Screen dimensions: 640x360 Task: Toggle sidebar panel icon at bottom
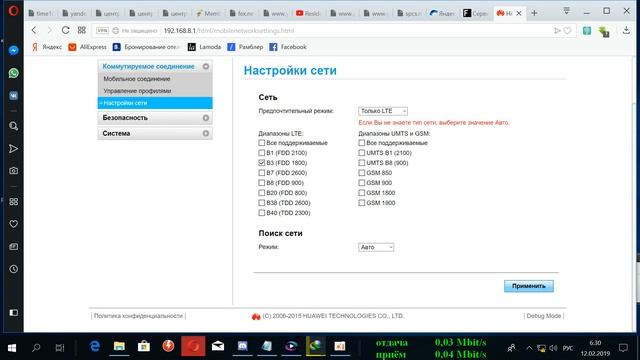pos(13,313)
